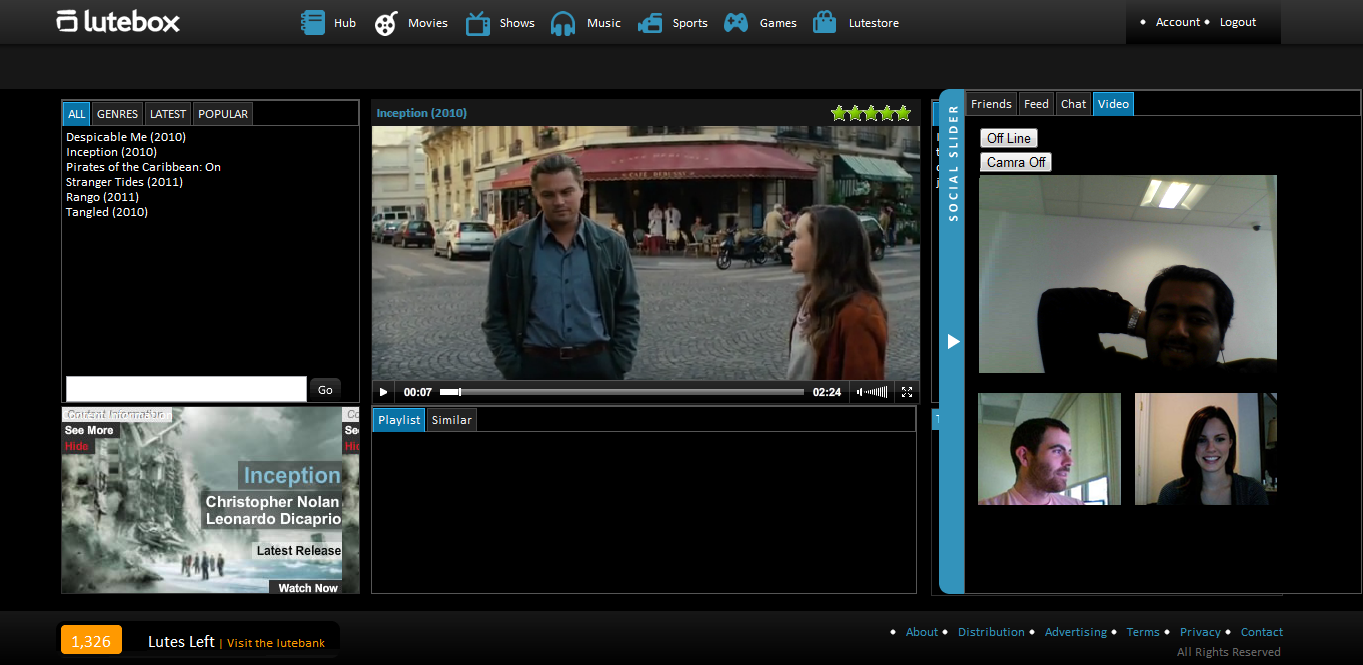
Task: Open the Contact footer link
Action: coord(1262,632)
